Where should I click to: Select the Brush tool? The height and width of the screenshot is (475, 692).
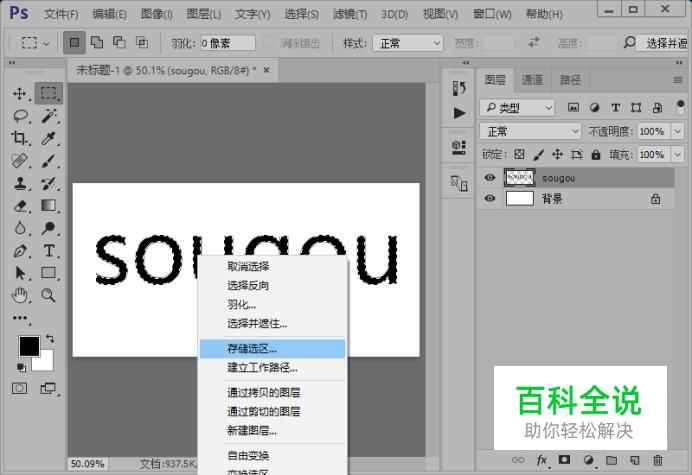pyautogui.click(x=49, y=161)
